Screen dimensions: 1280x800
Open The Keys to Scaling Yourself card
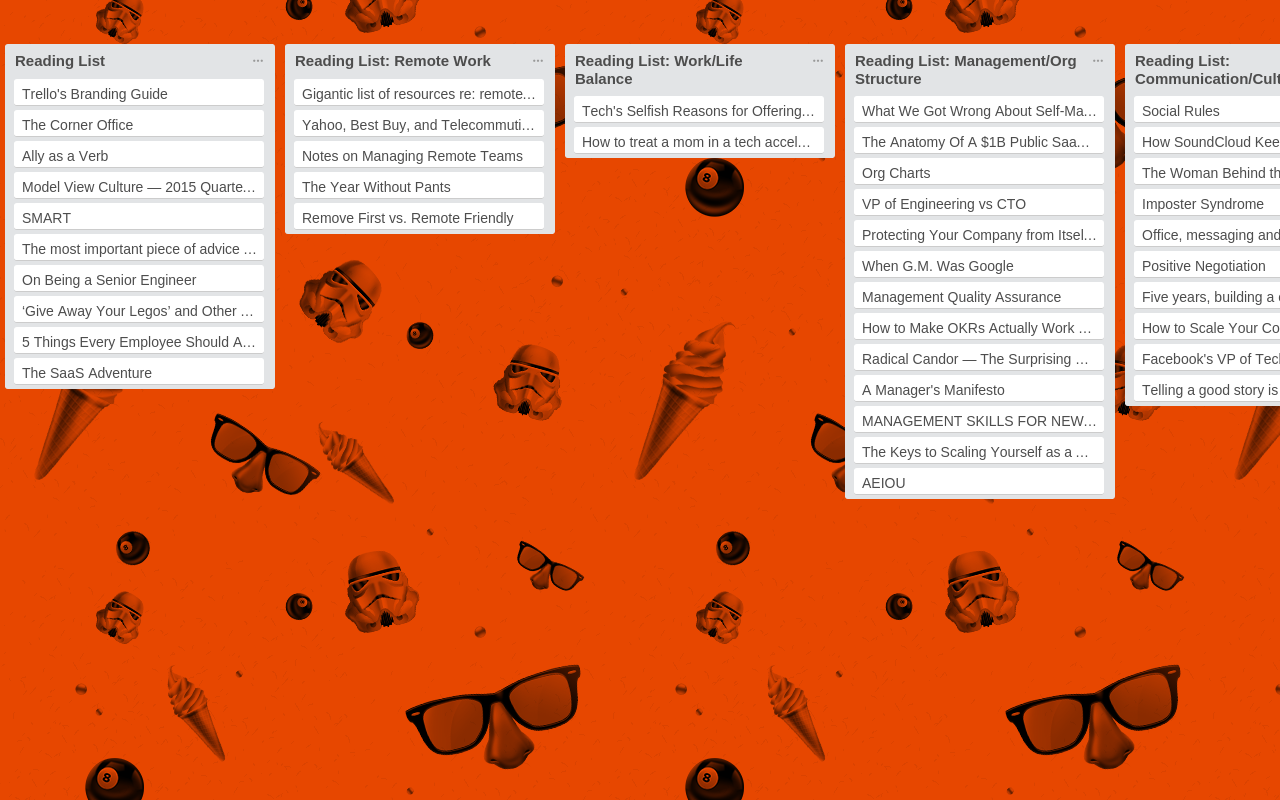click(979, 451)
